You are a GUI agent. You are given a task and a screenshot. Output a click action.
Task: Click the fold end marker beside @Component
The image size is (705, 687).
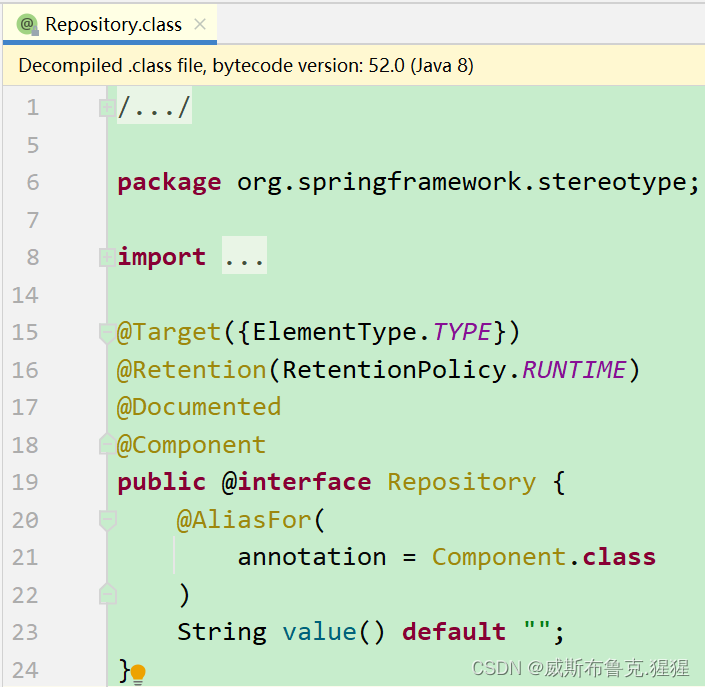(x=107, y=445)
